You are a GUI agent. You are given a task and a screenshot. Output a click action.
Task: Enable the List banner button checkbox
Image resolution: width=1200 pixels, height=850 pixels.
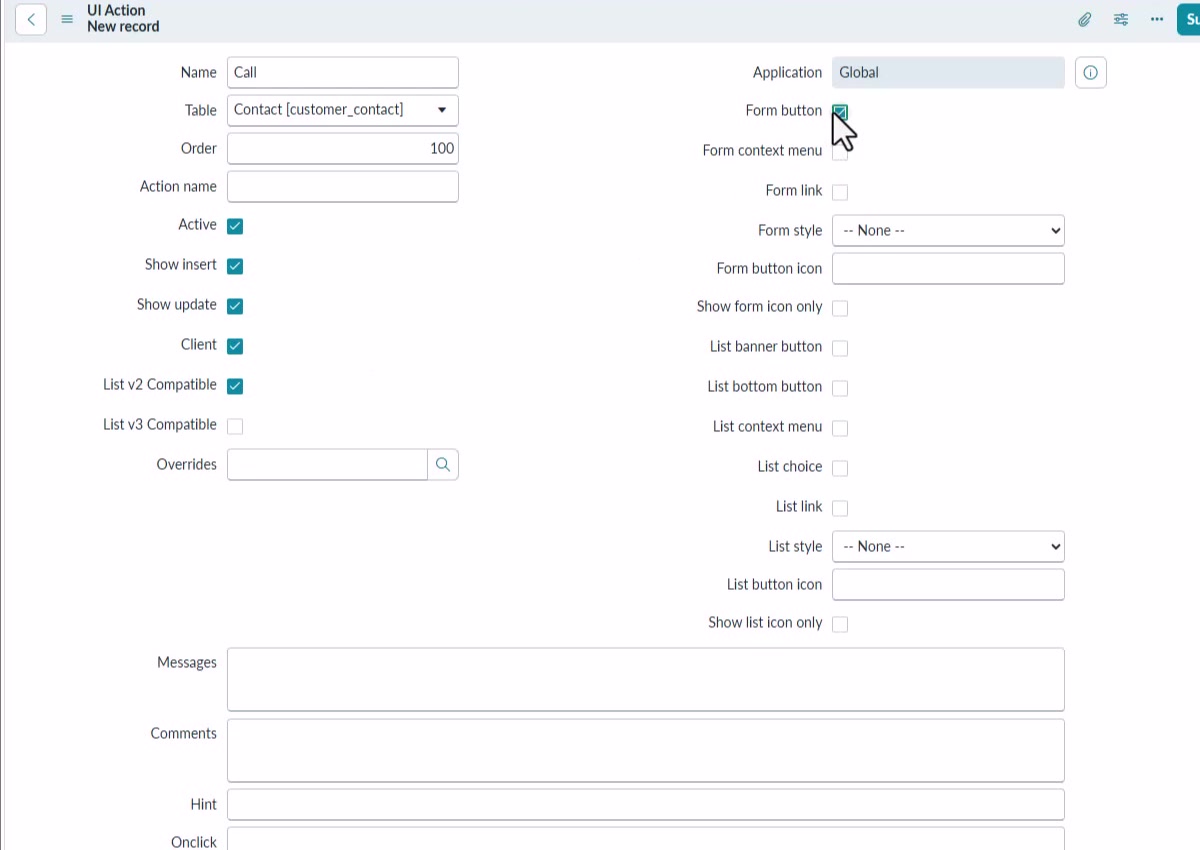tap(840, 348)
